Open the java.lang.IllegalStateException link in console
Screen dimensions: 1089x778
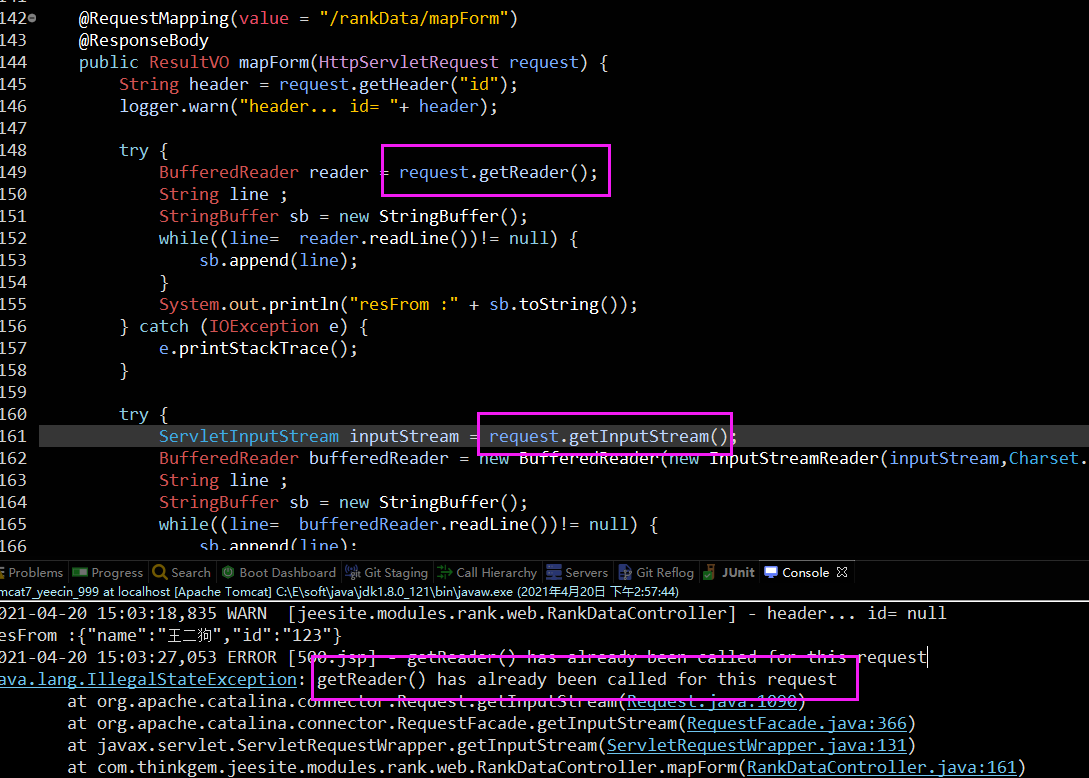click(x=148, y=679)
